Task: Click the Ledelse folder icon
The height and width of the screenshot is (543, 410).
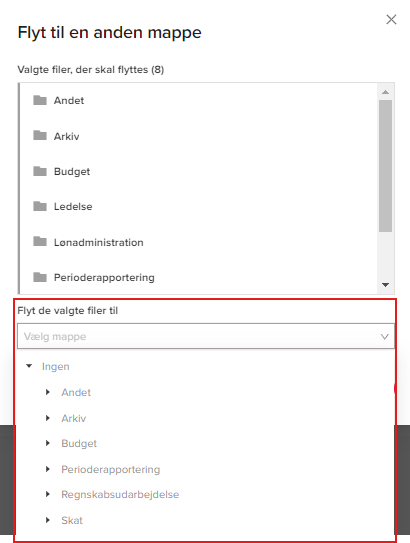Action: (x=40, y=206)
